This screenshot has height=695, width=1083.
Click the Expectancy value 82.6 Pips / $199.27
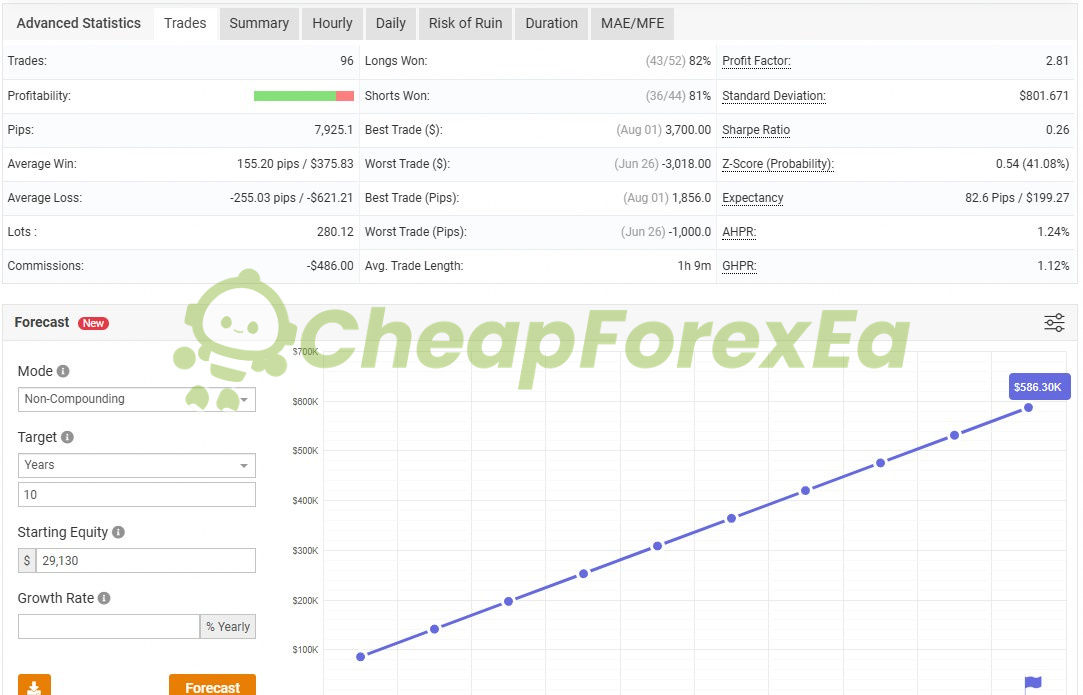click(x=1017, y=198)
